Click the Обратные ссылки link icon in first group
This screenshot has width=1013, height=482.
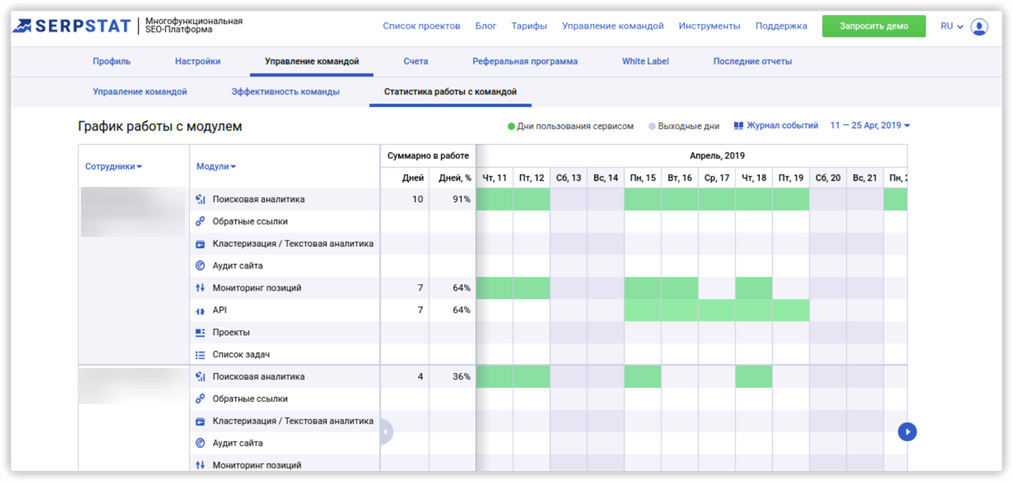(200, 222)
